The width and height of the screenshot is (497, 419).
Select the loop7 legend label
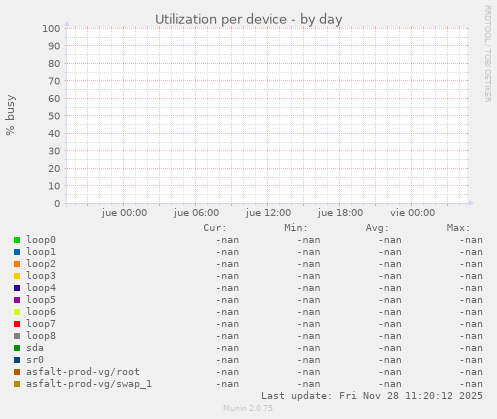pos(41,324)
